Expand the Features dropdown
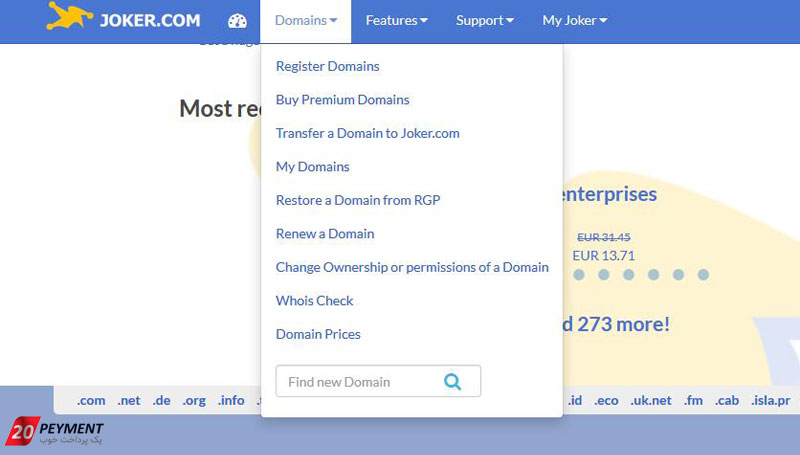800x455 pixels. click(x=396, y=21)
